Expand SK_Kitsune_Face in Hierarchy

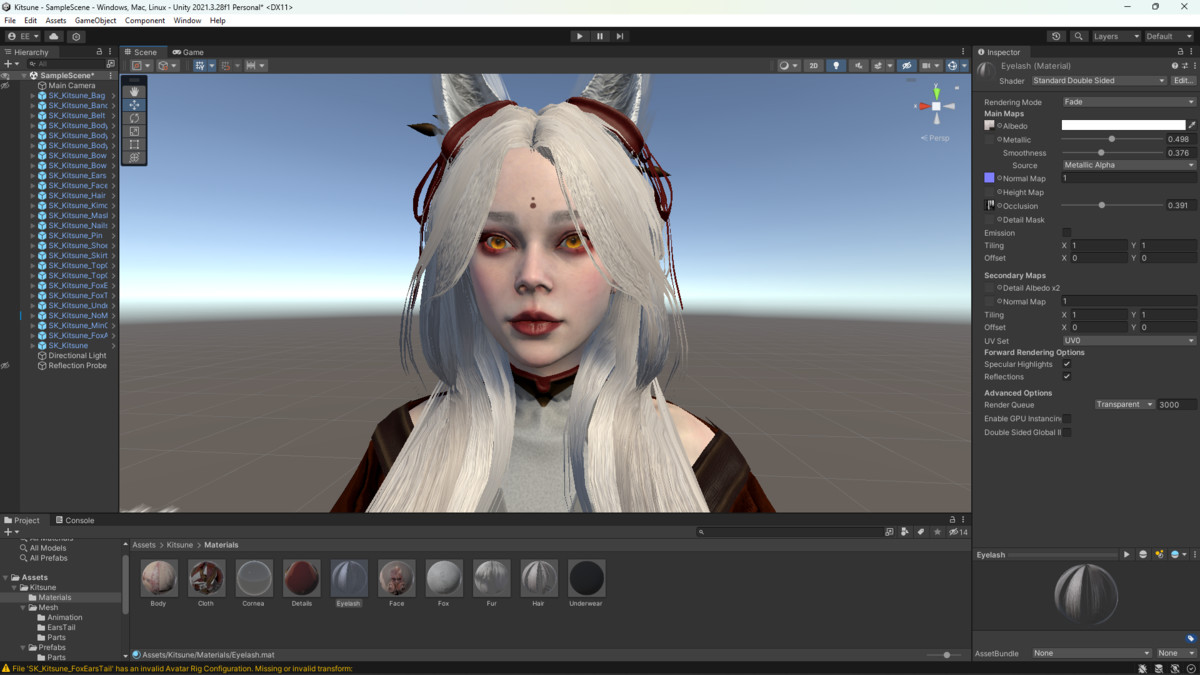pyautogui.click(x=32, y=186)
